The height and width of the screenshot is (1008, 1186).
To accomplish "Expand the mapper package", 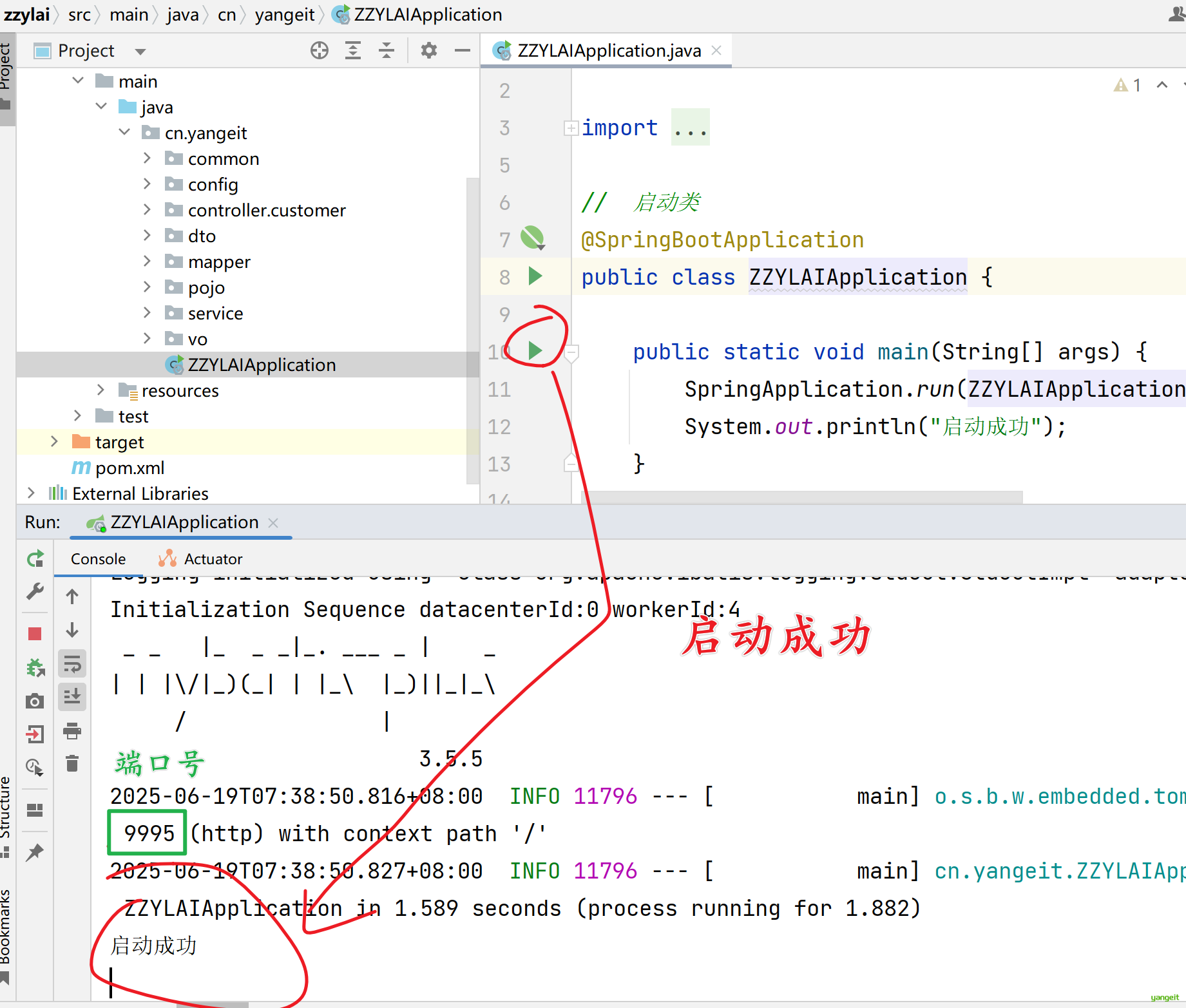I will [x=147, y=261].
